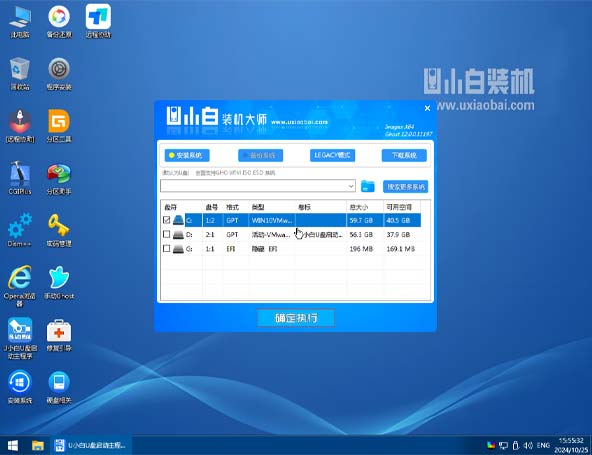Click the search more systems button
Screen dimensions: 592x455
(x=405, y=187)
